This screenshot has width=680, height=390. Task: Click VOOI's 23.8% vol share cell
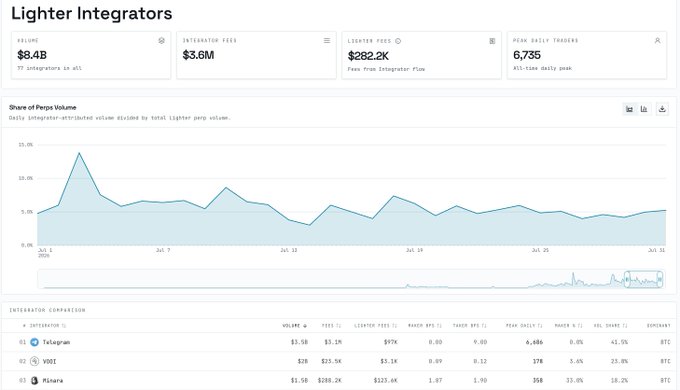point(619,361)
